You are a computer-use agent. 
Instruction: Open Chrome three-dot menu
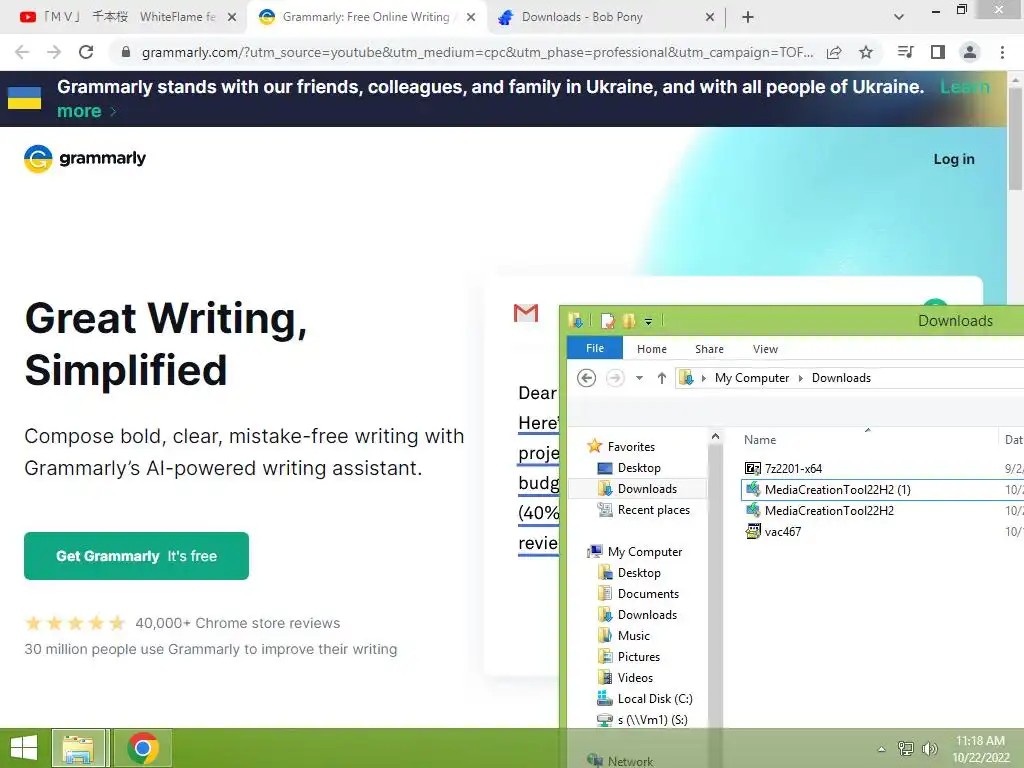click(x=1002, y=52)
